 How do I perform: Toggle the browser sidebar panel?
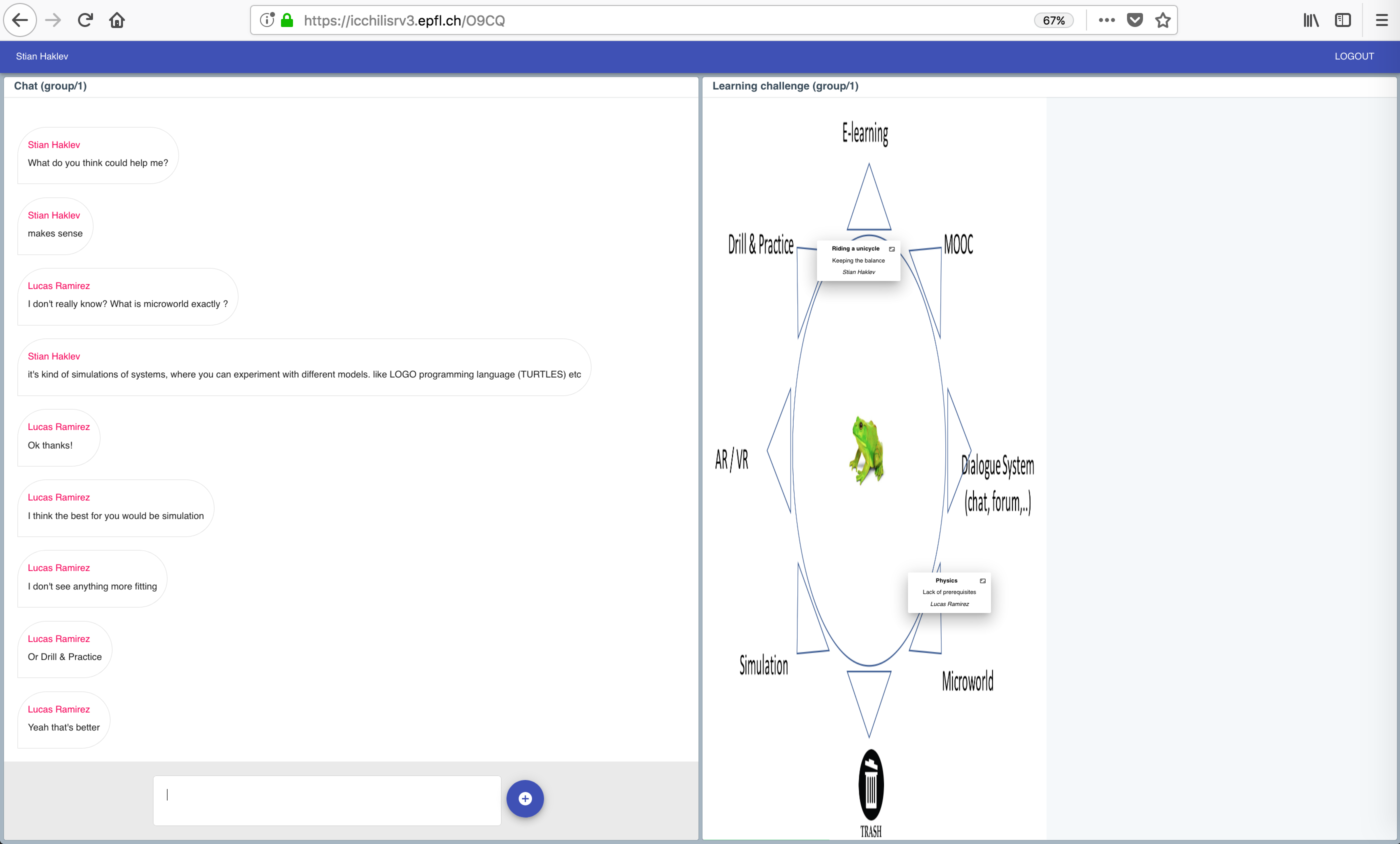(1343, 20)
